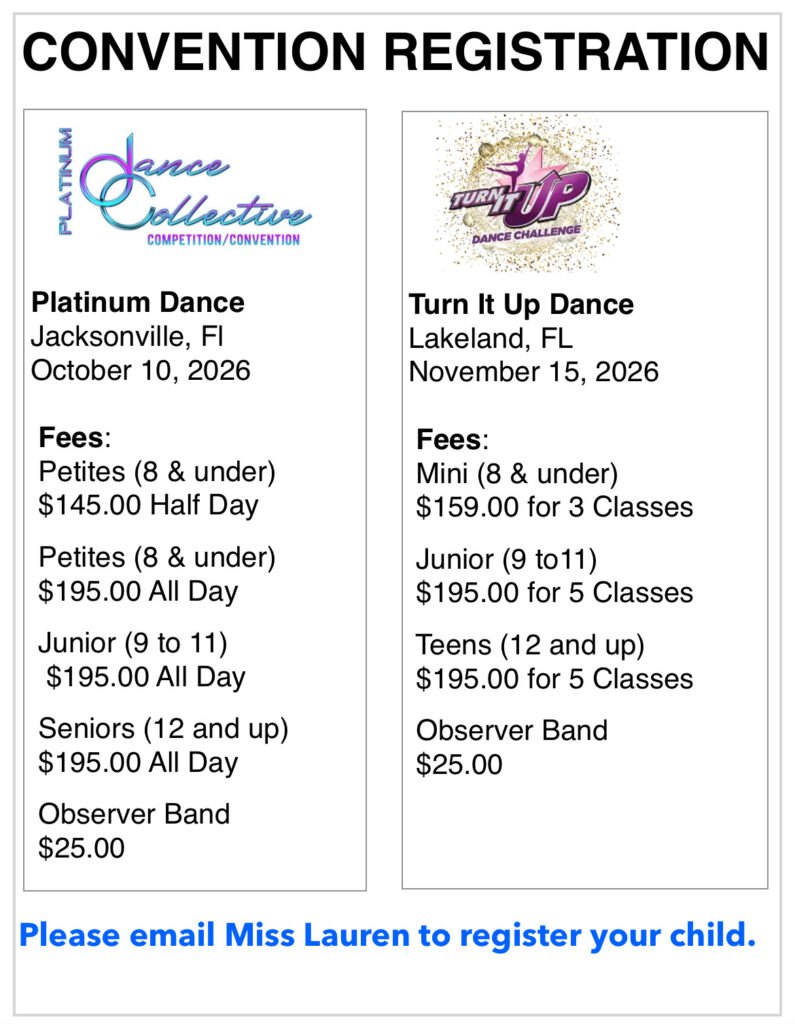Viewport: 795px width, 1024px height.
Task: Click the Platinum Dance Collective logo
Action: [184, 188]
